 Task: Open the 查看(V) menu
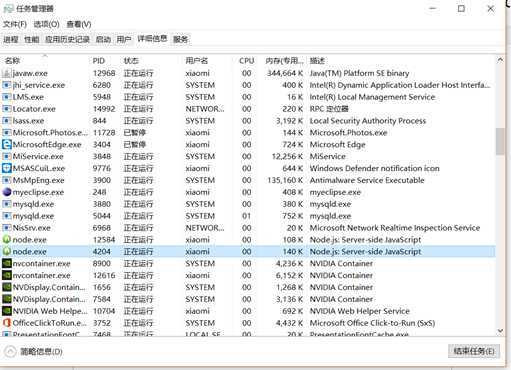tap(79, 24)
